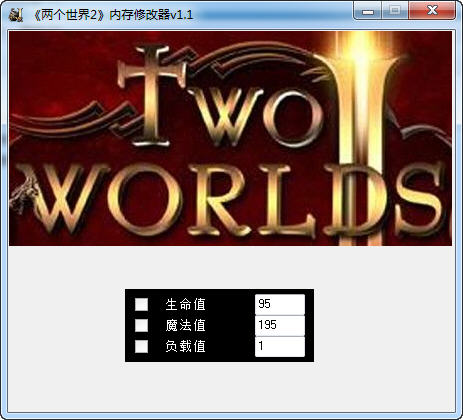463x420 pixels.
Task: Click the trainer app icon in title bar
Action: (16, 15)
